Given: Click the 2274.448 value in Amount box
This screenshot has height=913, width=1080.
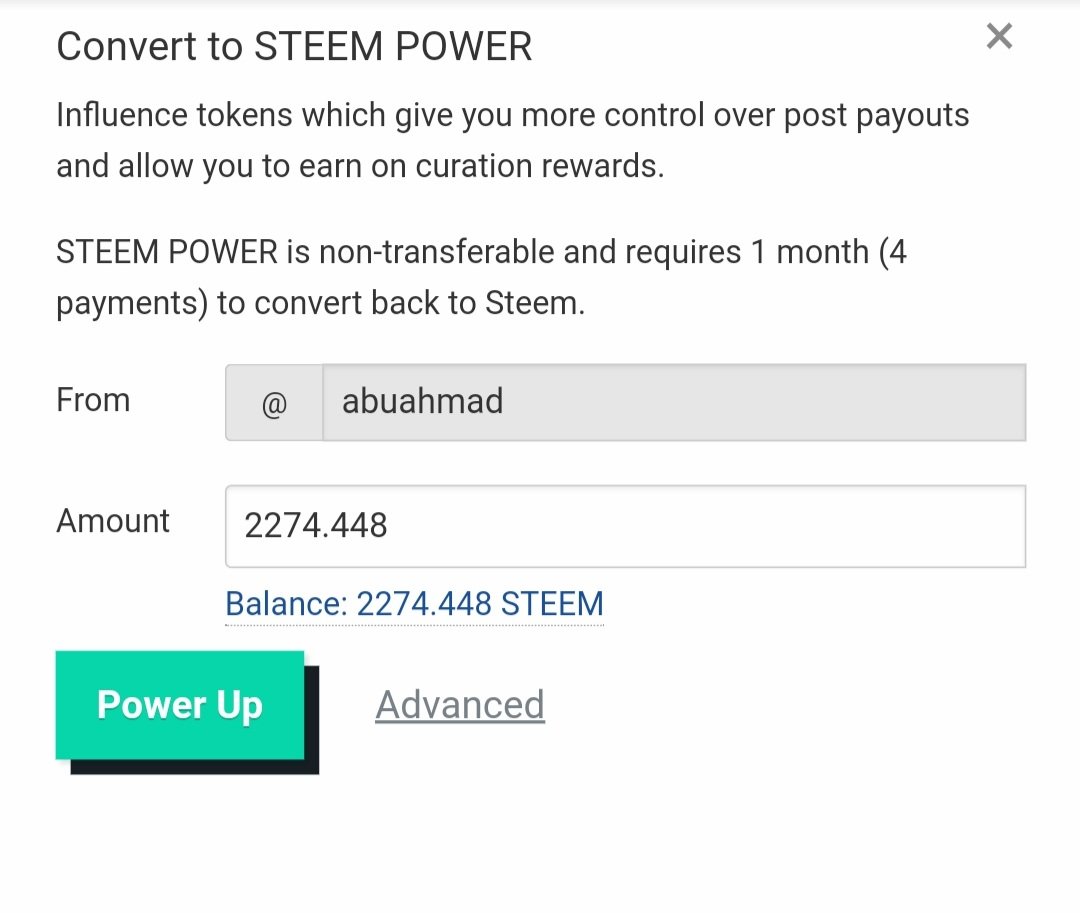Looking at the screenshot, I should click(x=316, y=526).
